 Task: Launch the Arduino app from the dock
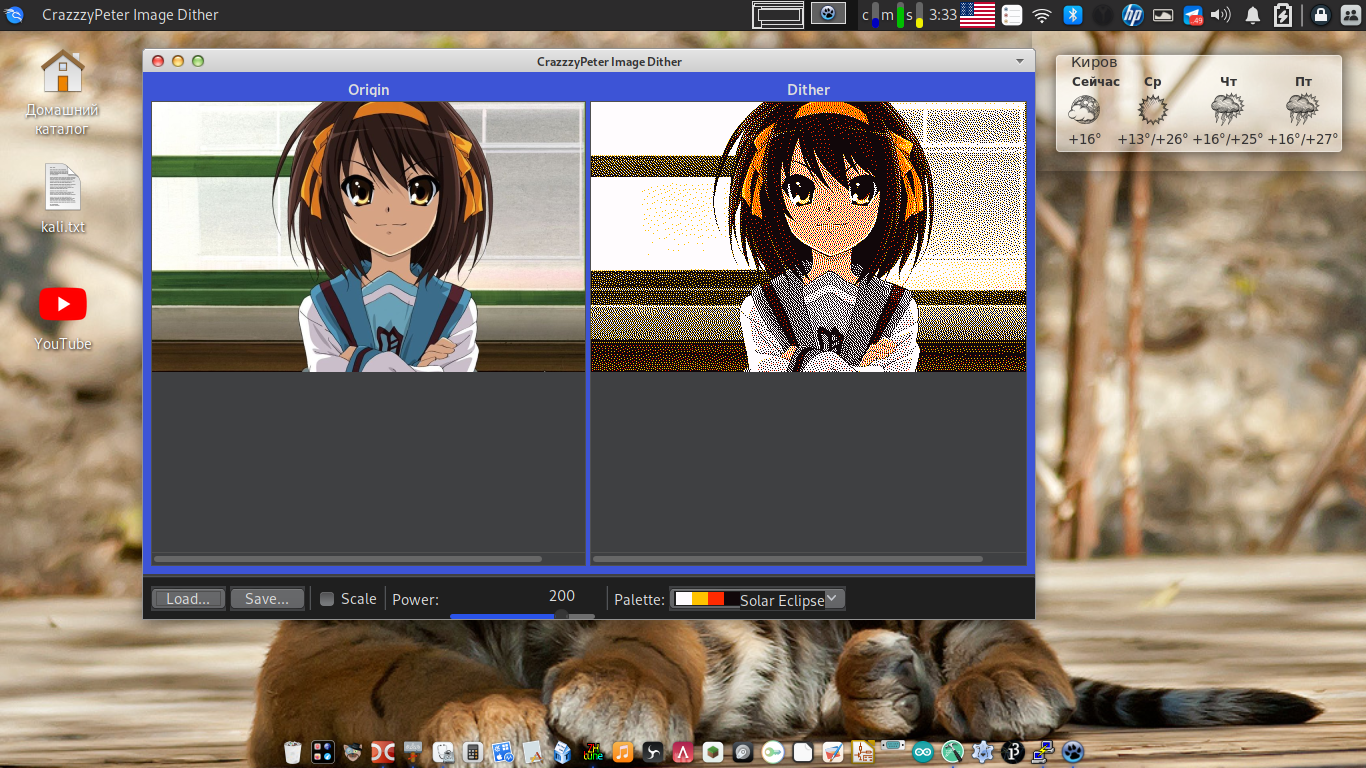click(922, 751)
